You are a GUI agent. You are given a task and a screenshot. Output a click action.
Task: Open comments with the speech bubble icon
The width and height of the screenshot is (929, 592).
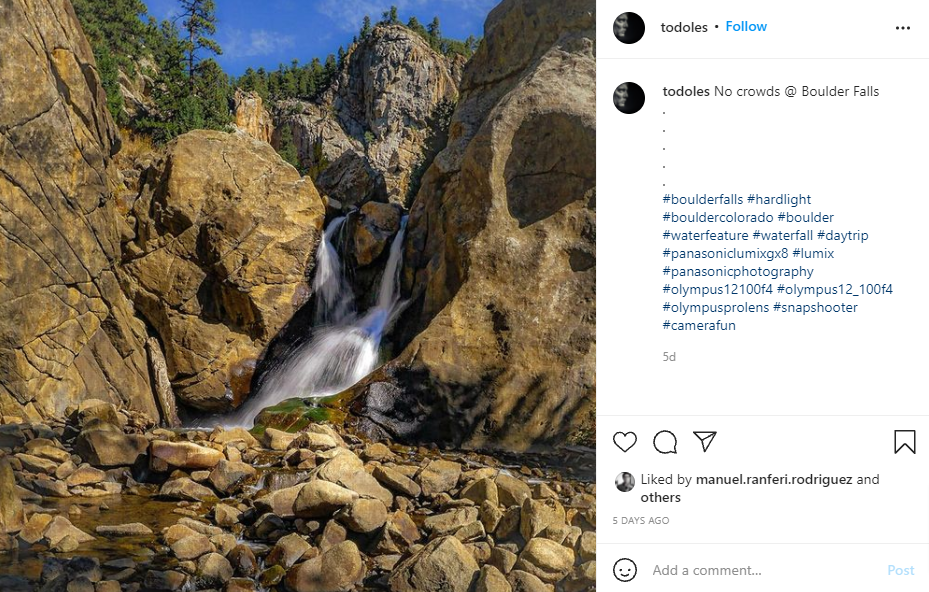click(x=665, y=442)
